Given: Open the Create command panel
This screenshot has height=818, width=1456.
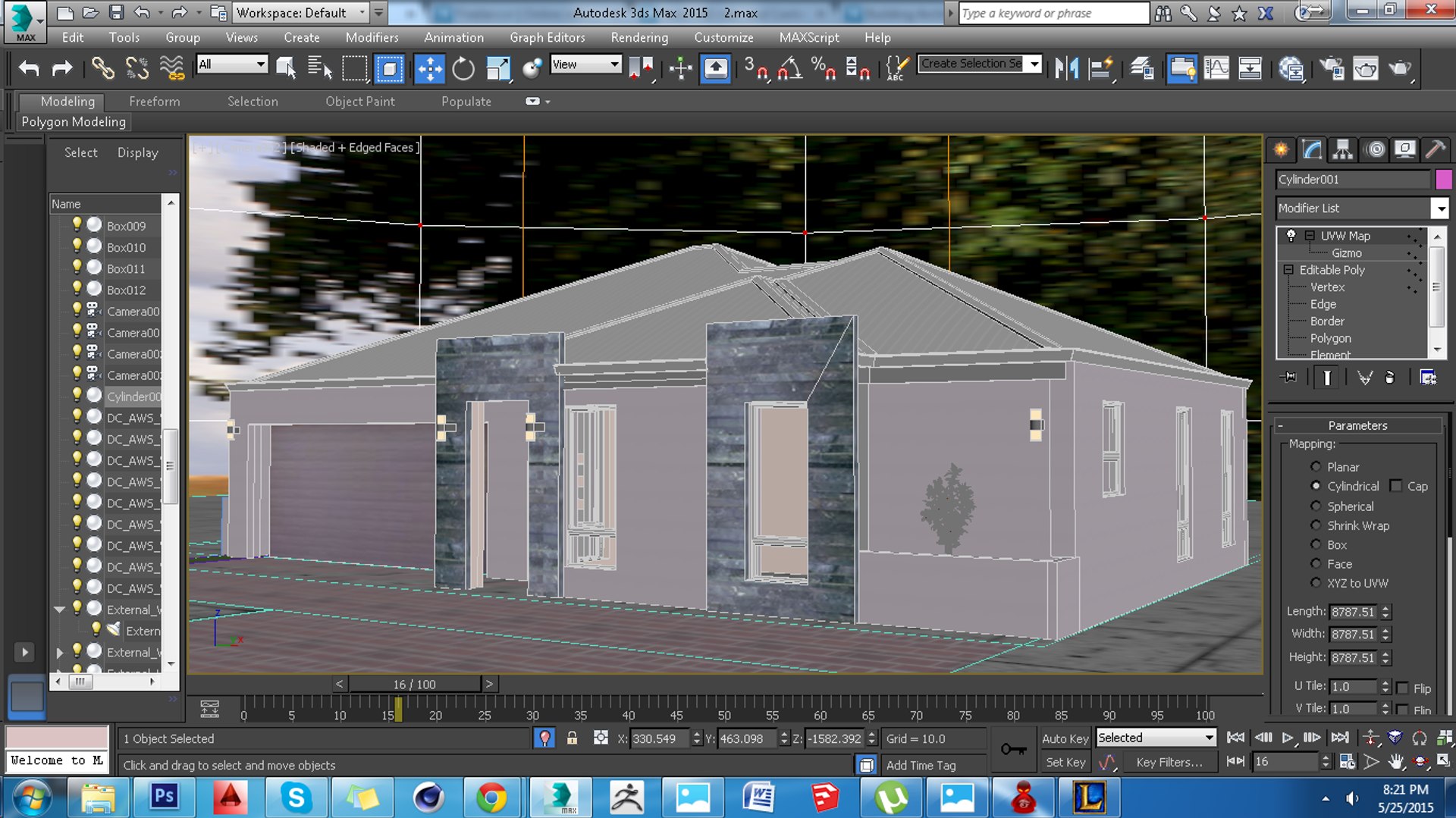Looking at the screenshot, I should click(x=1281, y=149).
